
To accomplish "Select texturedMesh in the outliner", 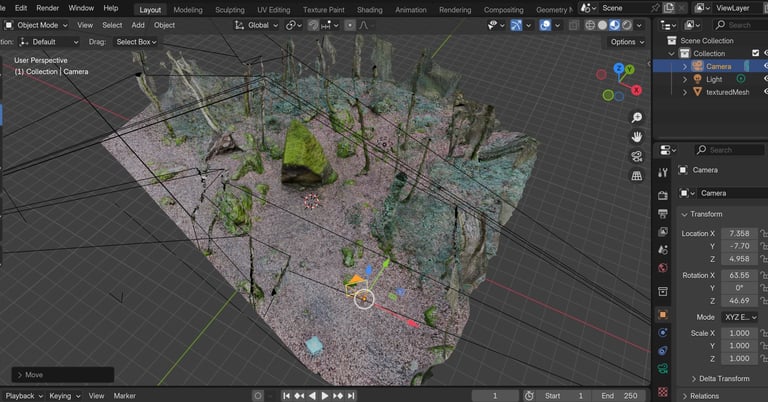I will 727,92.
